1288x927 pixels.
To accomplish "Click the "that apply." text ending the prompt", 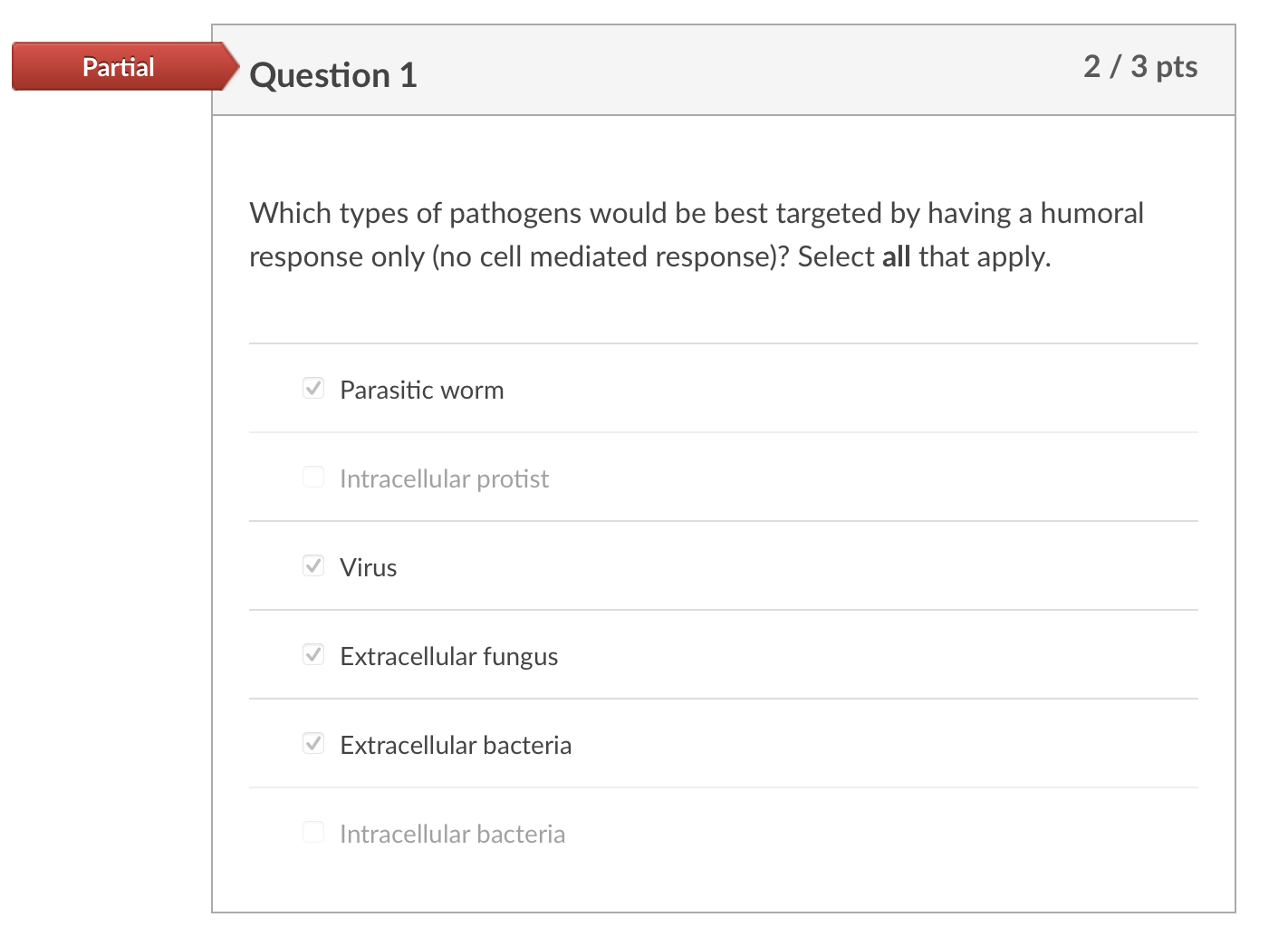I will pos(985,257).
